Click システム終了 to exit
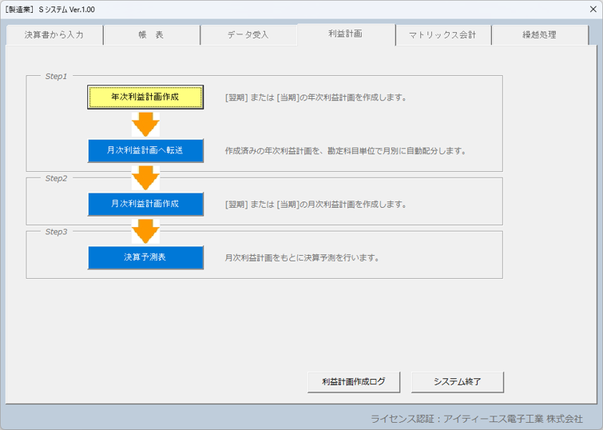Viewport: 603px width, 430px height. pos(457,382)
